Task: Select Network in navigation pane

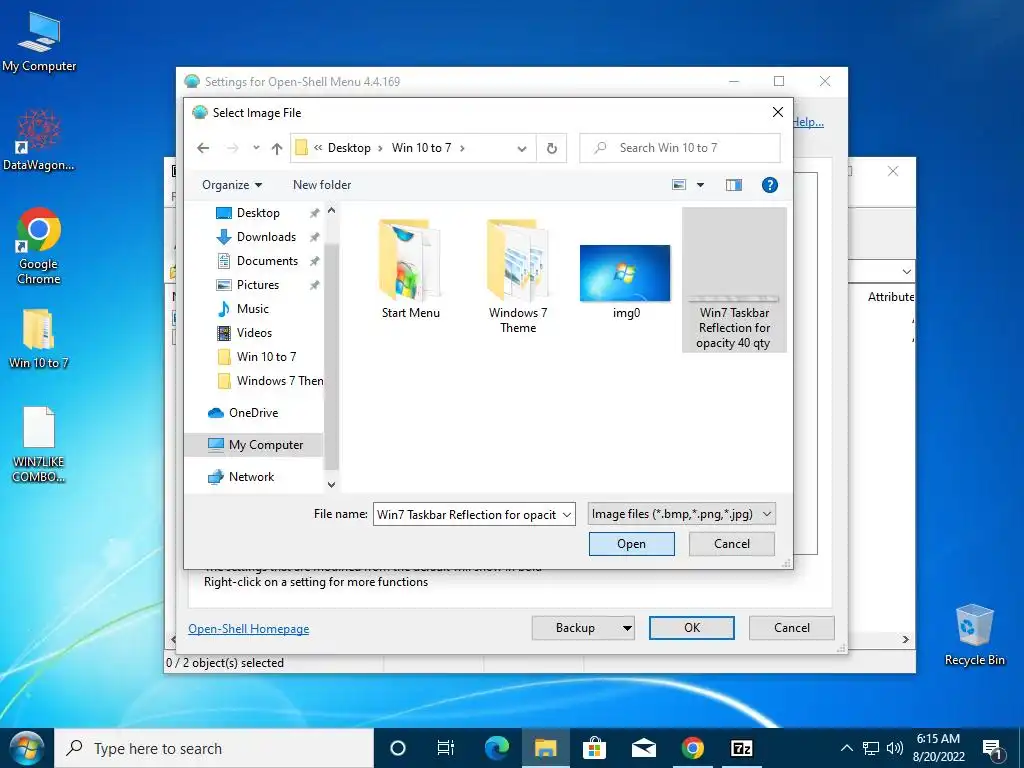Action: 251,477
